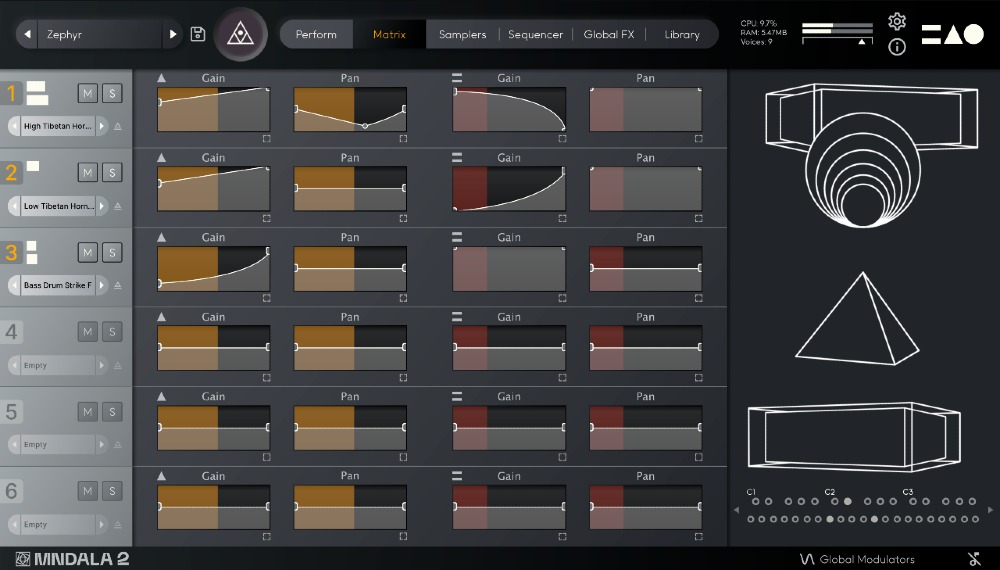Viewport: 1000px width, 570px height.
Task: Mute track 1 with M button
Action: [88, 93]
